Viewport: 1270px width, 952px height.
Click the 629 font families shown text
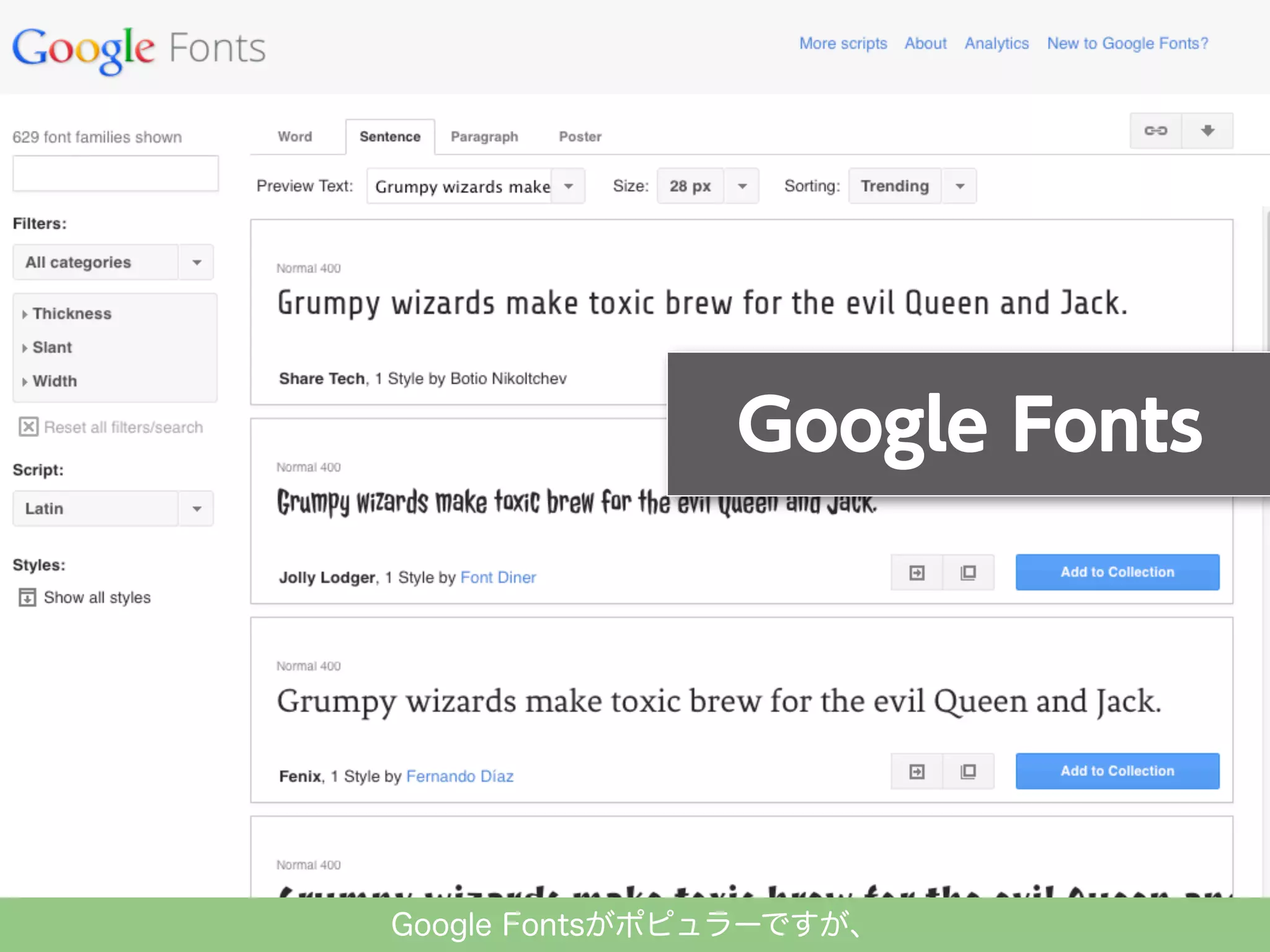(x=97, y=137)
